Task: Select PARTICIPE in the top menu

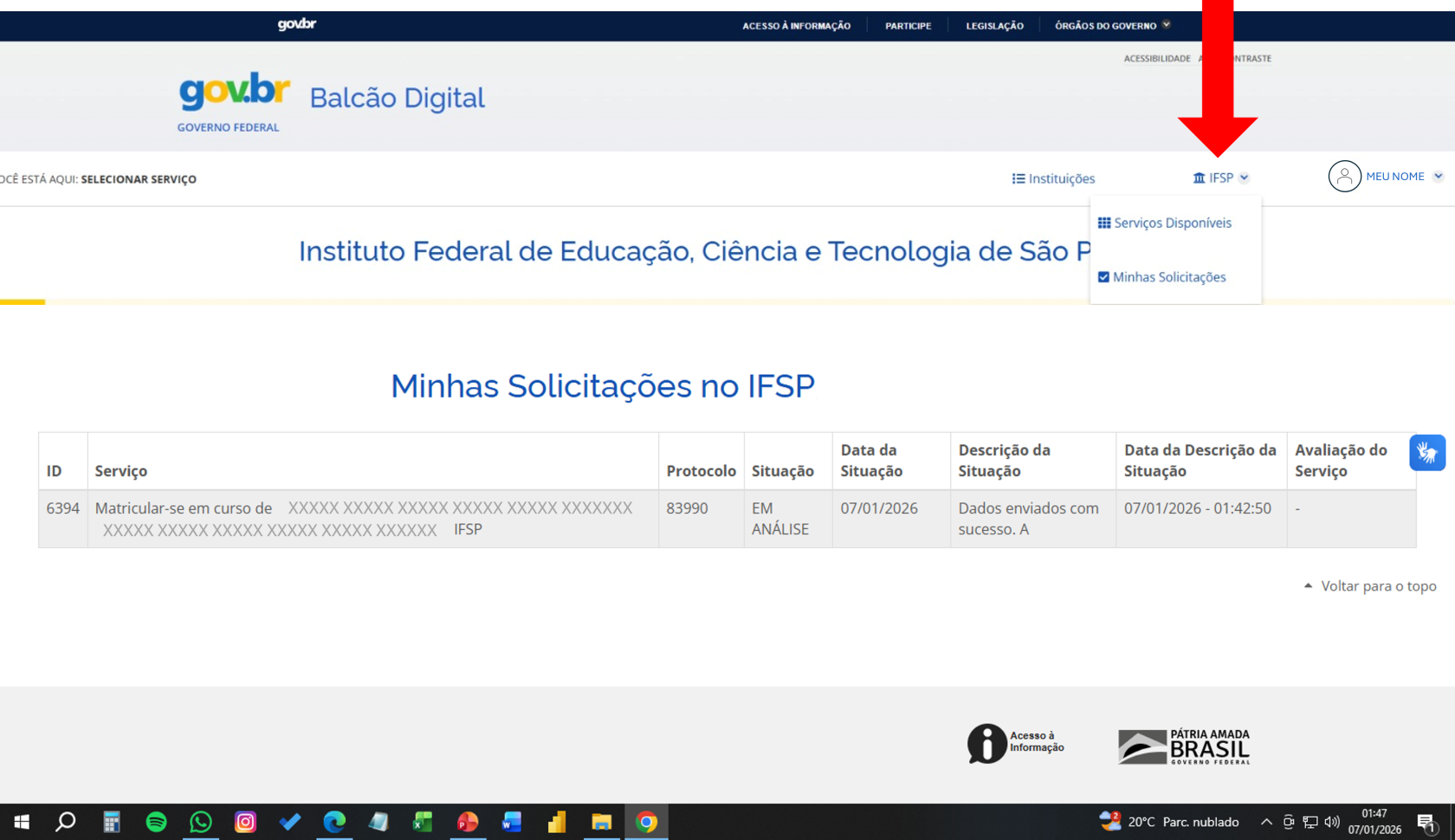Action: (908, 25)
